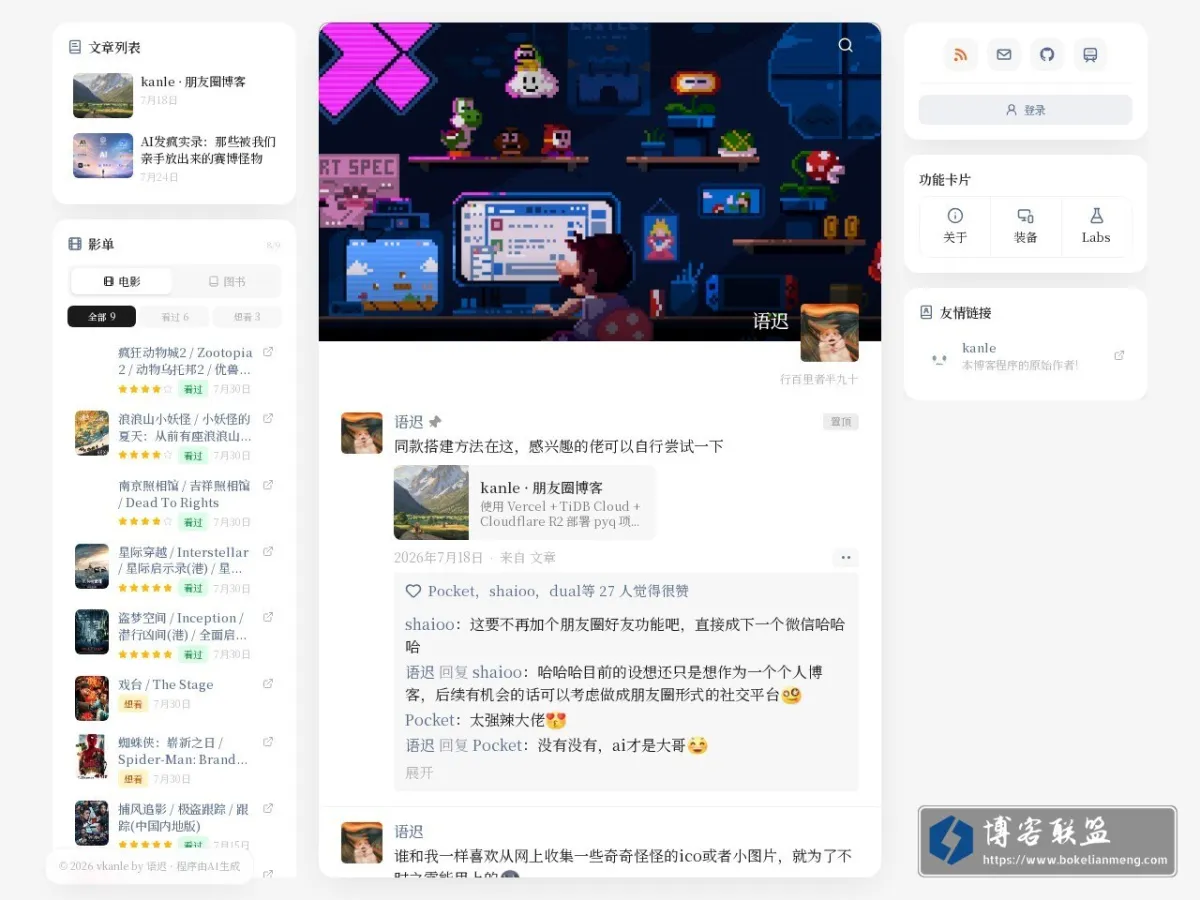Click the AI发疯实录 article thumbnail
This screenshot has width=1200, height=900.
(x=103, y=156)
